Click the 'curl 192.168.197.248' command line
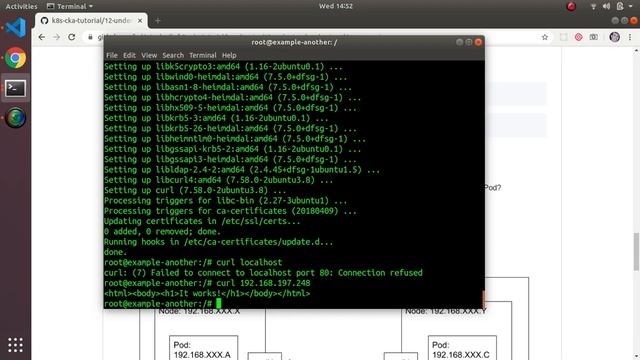 click(207, 283)
